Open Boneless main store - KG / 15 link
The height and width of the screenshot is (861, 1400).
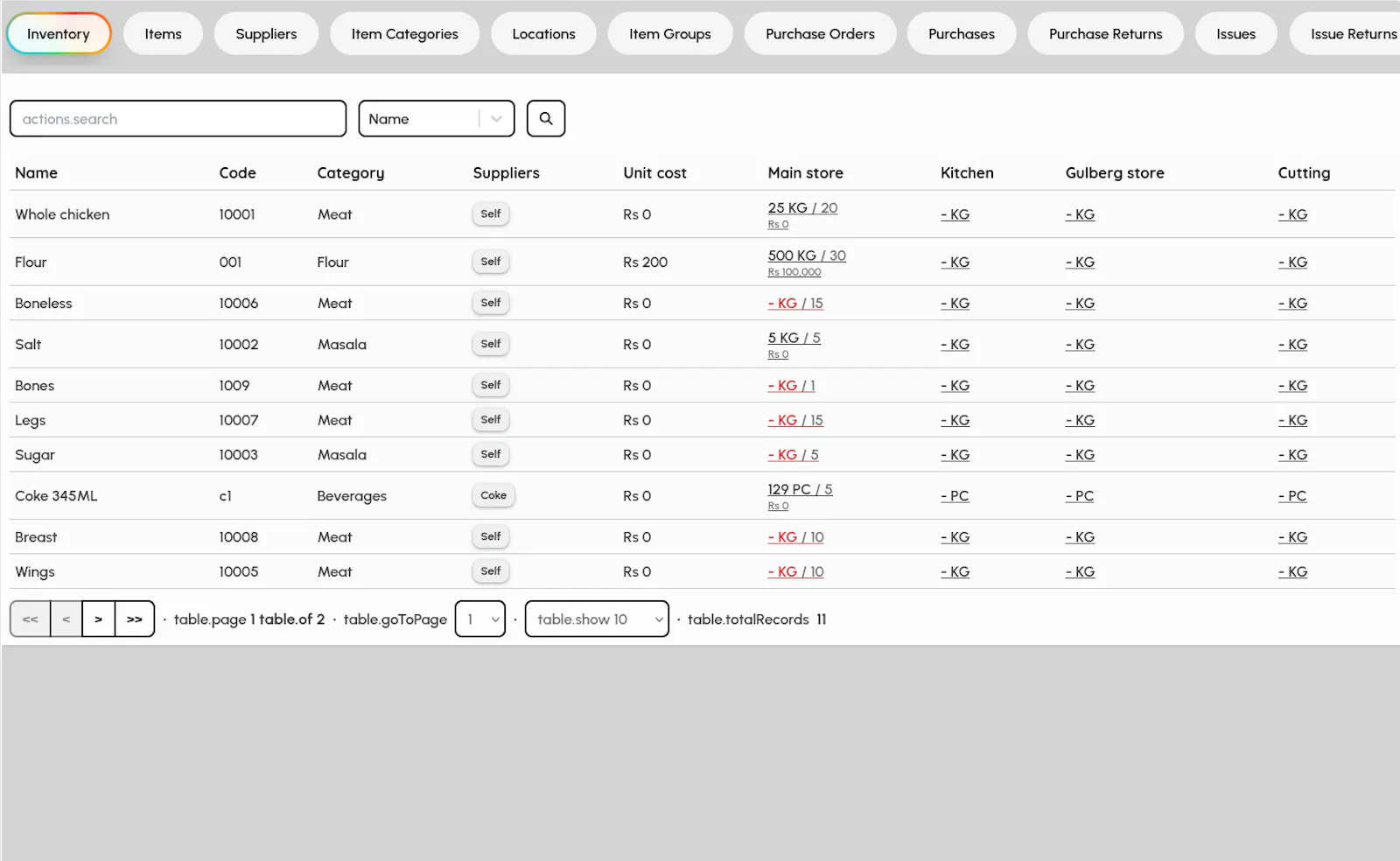click(x=795, y=304)
